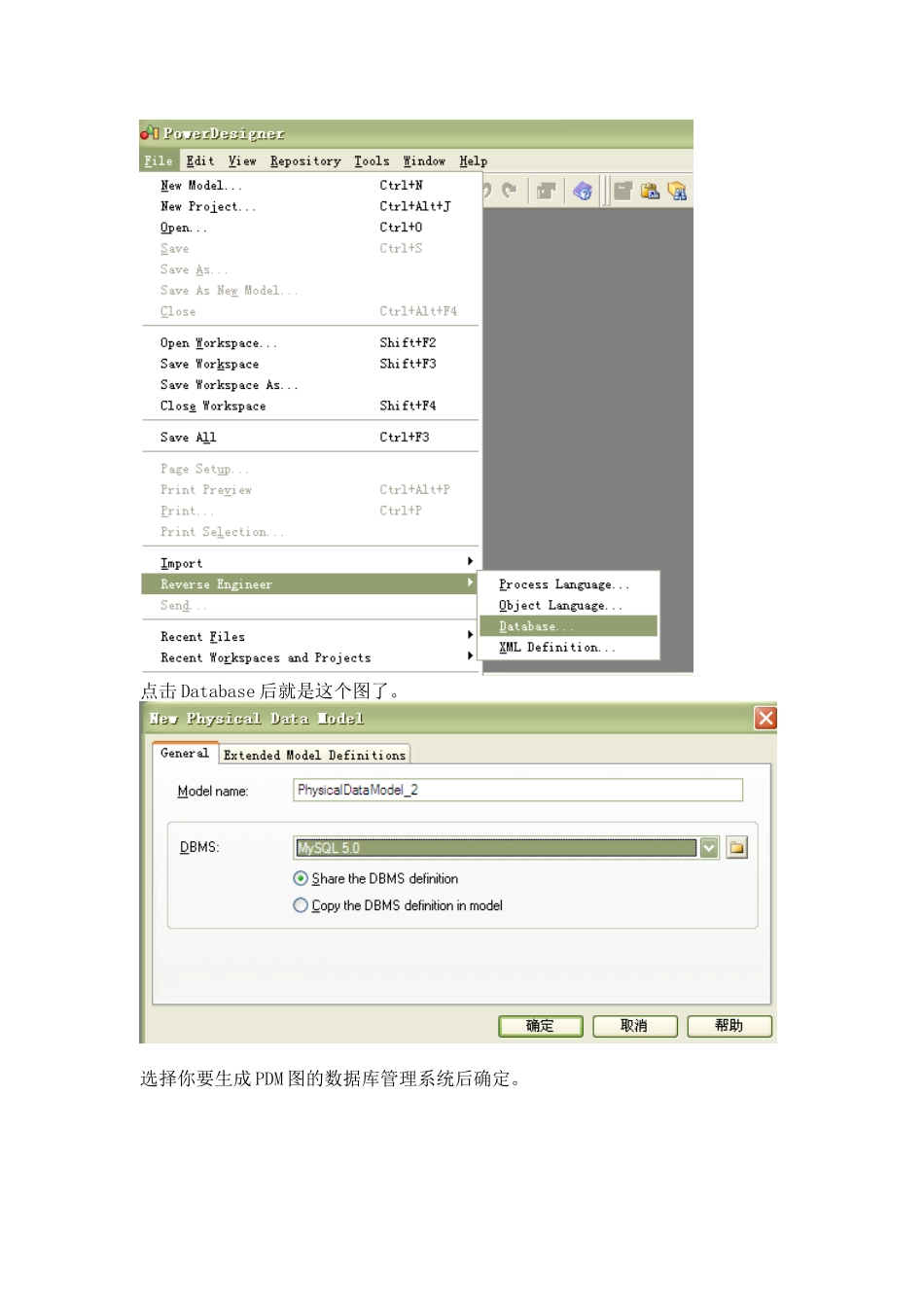Switch to the General tab
This screenshot has height=1307, width=924.
point(185,754)
